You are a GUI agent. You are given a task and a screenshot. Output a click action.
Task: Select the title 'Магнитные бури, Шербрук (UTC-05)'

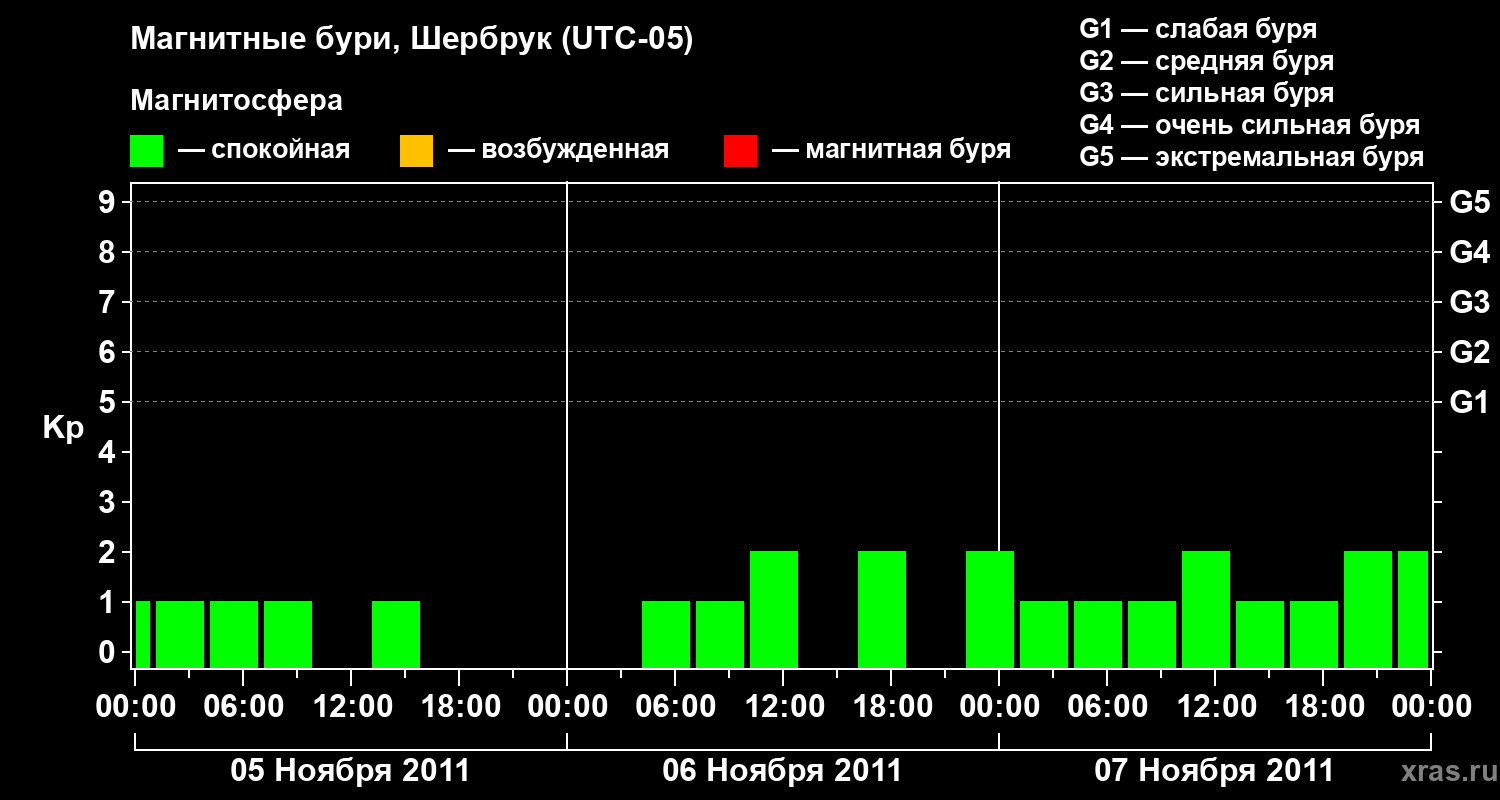411,40
